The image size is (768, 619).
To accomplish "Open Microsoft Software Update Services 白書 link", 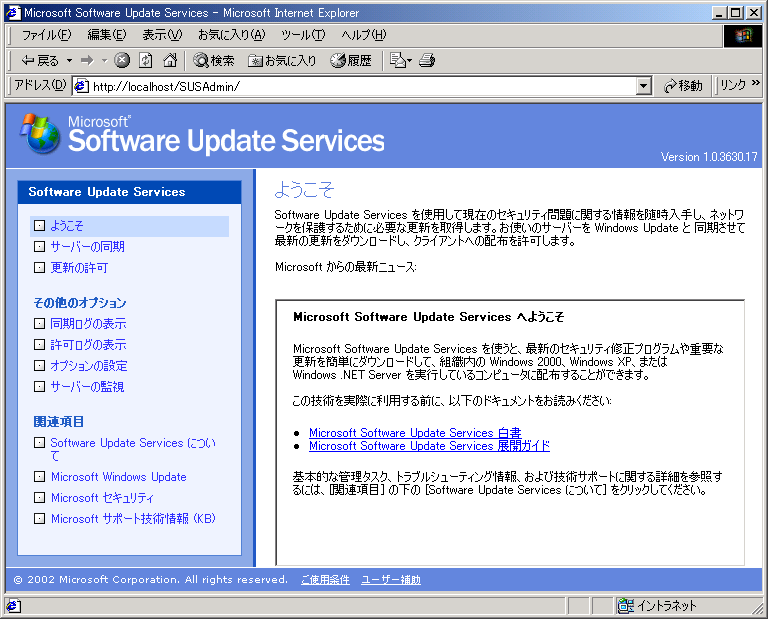I will (415, 433).
